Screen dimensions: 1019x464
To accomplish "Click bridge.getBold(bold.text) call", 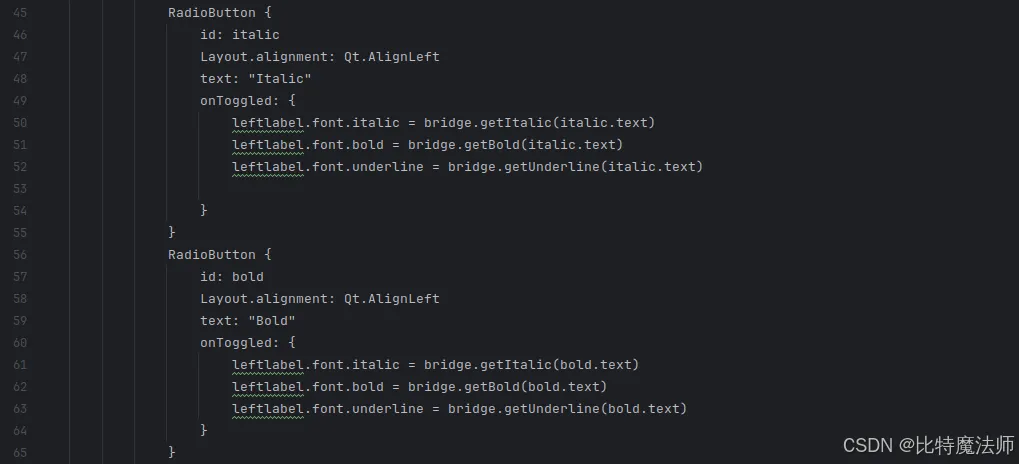I will [x=508, y=387].
